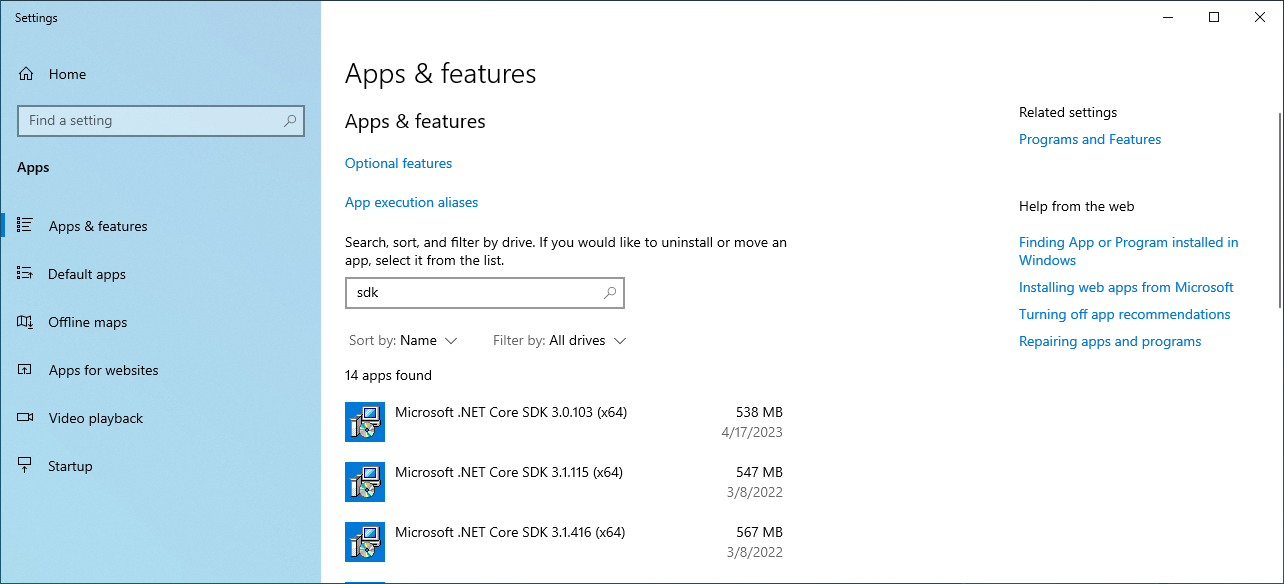Click the Find a setting search field
1284x584 pixels.
150,121
